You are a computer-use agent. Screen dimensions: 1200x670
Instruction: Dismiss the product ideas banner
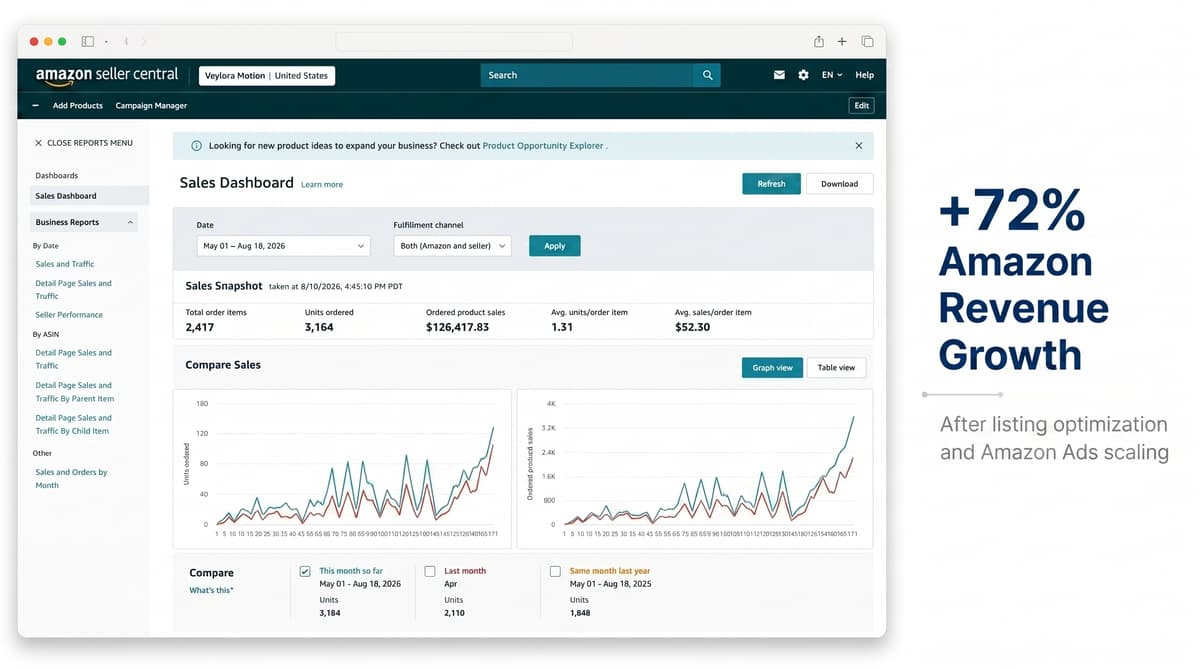858,146
